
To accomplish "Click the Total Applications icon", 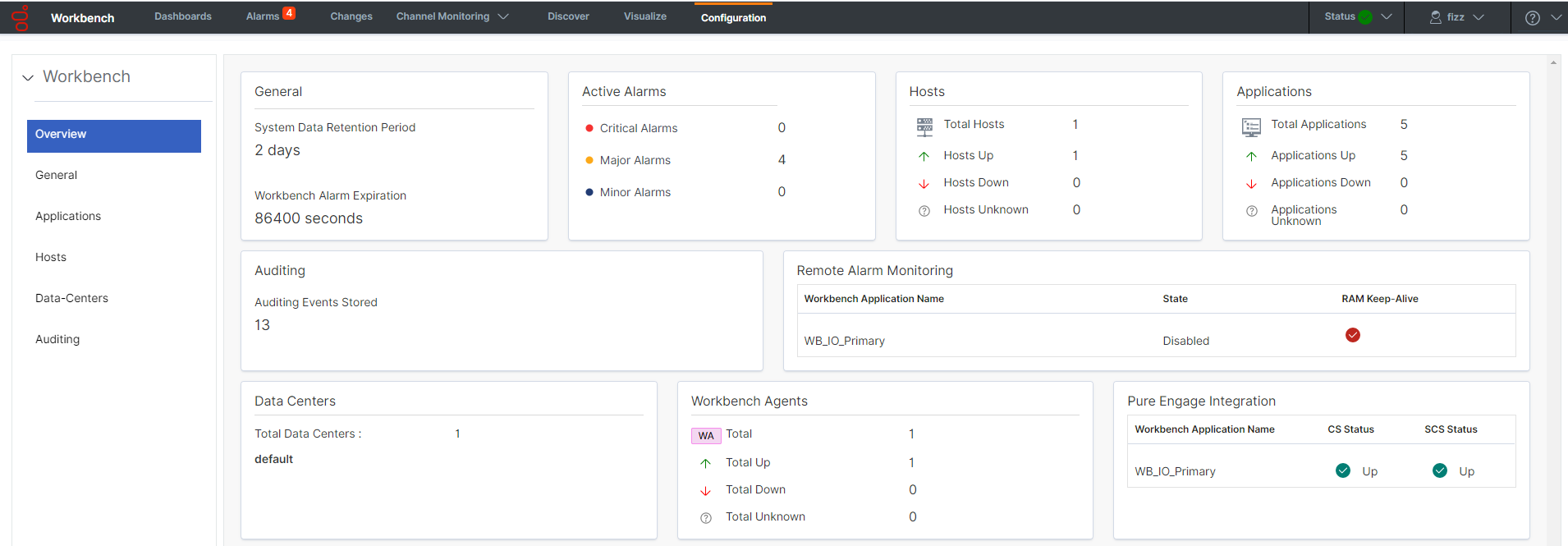I will coord(1251,126).
